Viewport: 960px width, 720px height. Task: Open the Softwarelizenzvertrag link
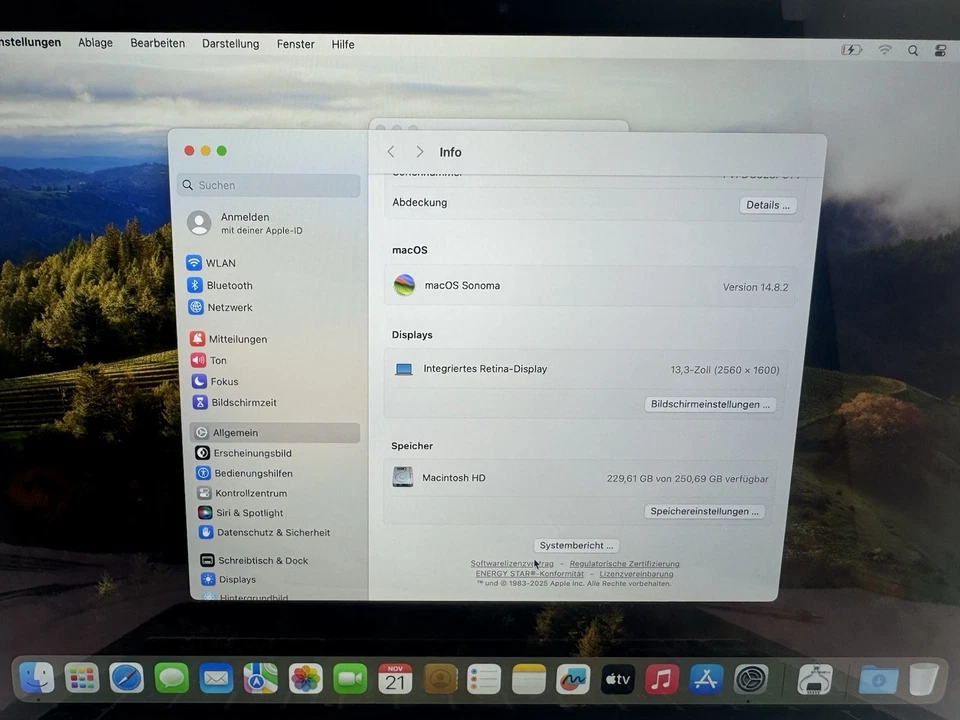coord(512,563)
